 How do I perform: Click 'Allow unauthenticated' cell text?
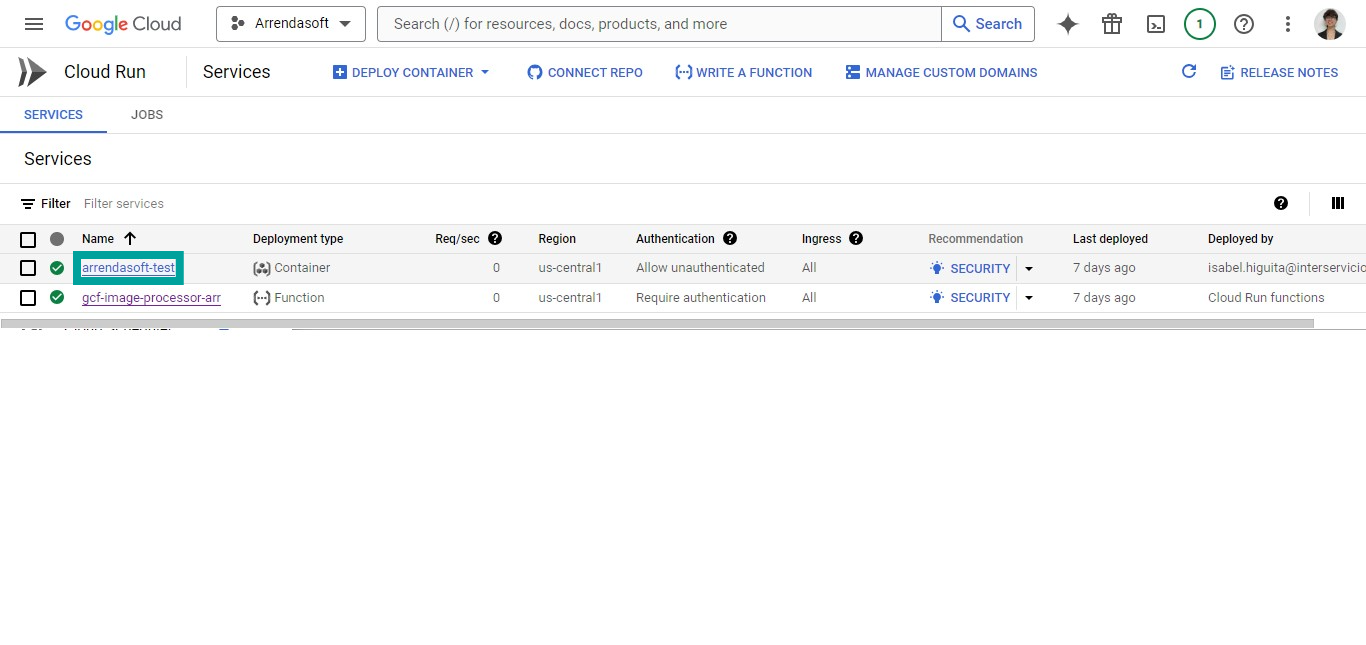coord(700,268)
